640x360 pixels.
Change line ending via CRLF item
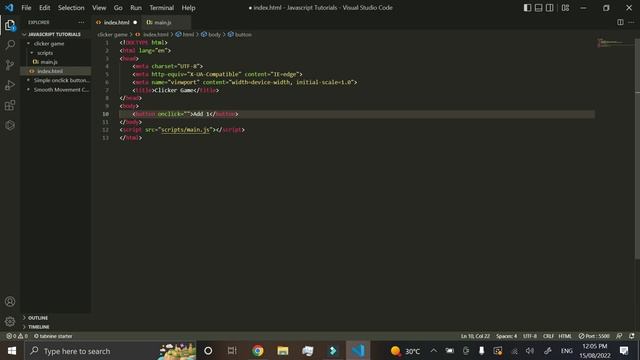pyautogui.click(x=548, y=336)
